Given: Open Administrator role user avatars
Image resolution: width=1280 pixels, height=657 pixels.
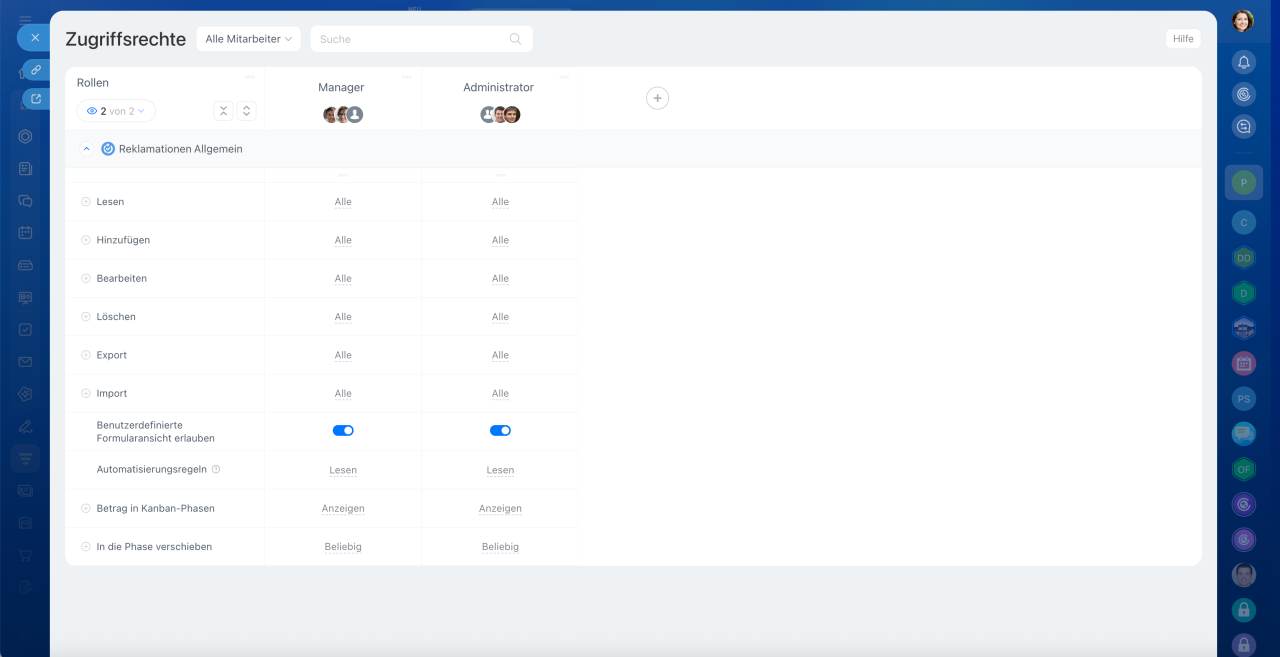Looking at the screenshot, I should pos(500,114).
